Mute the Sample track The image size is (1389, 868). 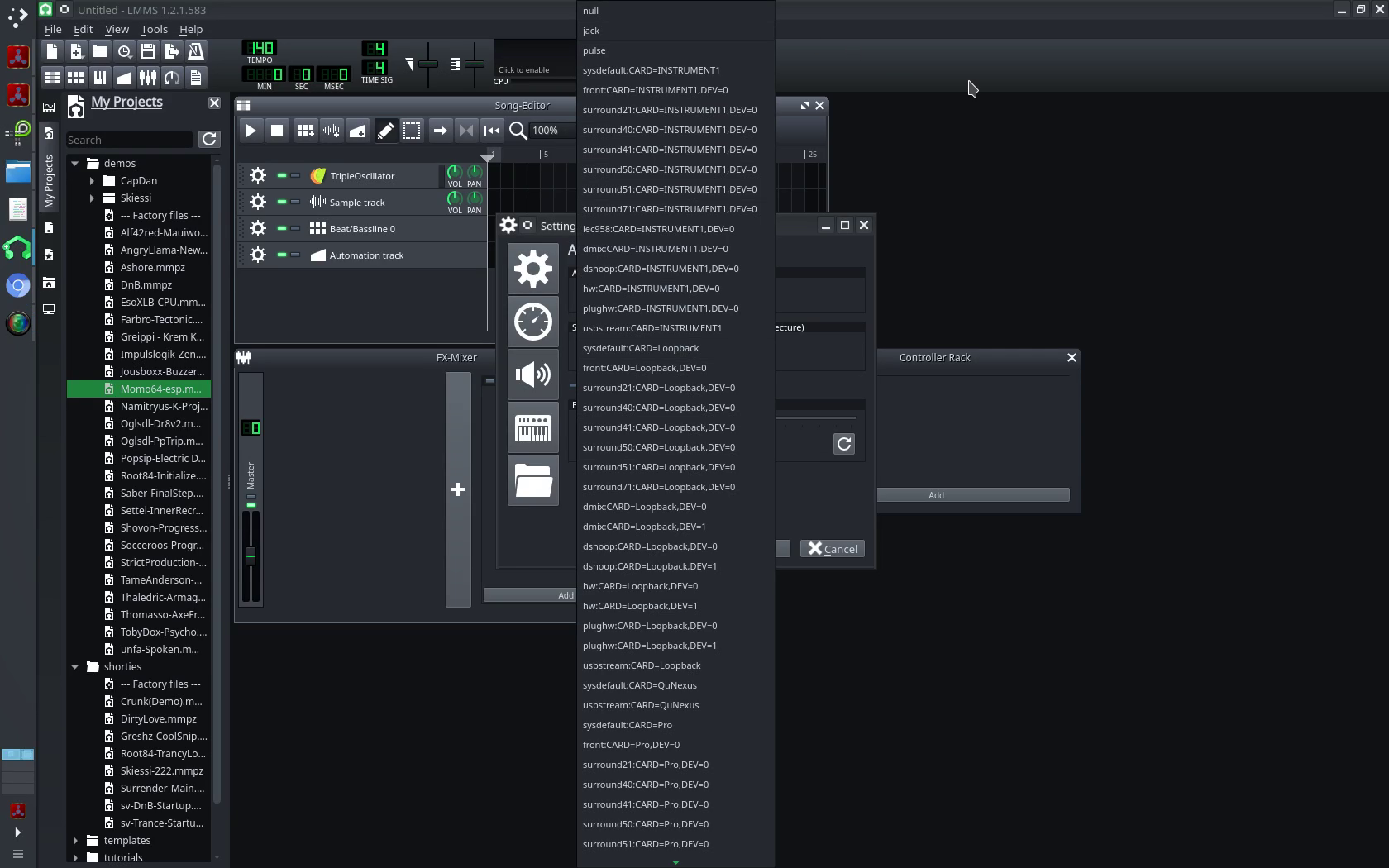pos(282,202)
